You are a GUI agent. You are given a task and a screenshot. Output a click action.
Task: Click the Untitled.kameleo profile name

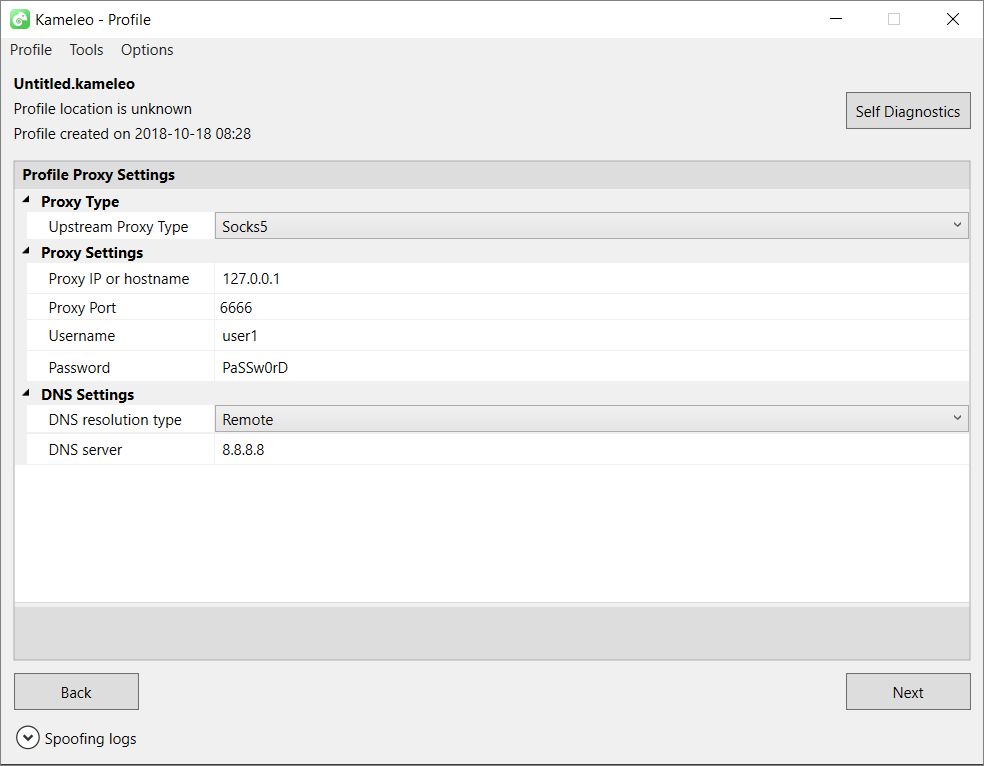coord(74,83)
